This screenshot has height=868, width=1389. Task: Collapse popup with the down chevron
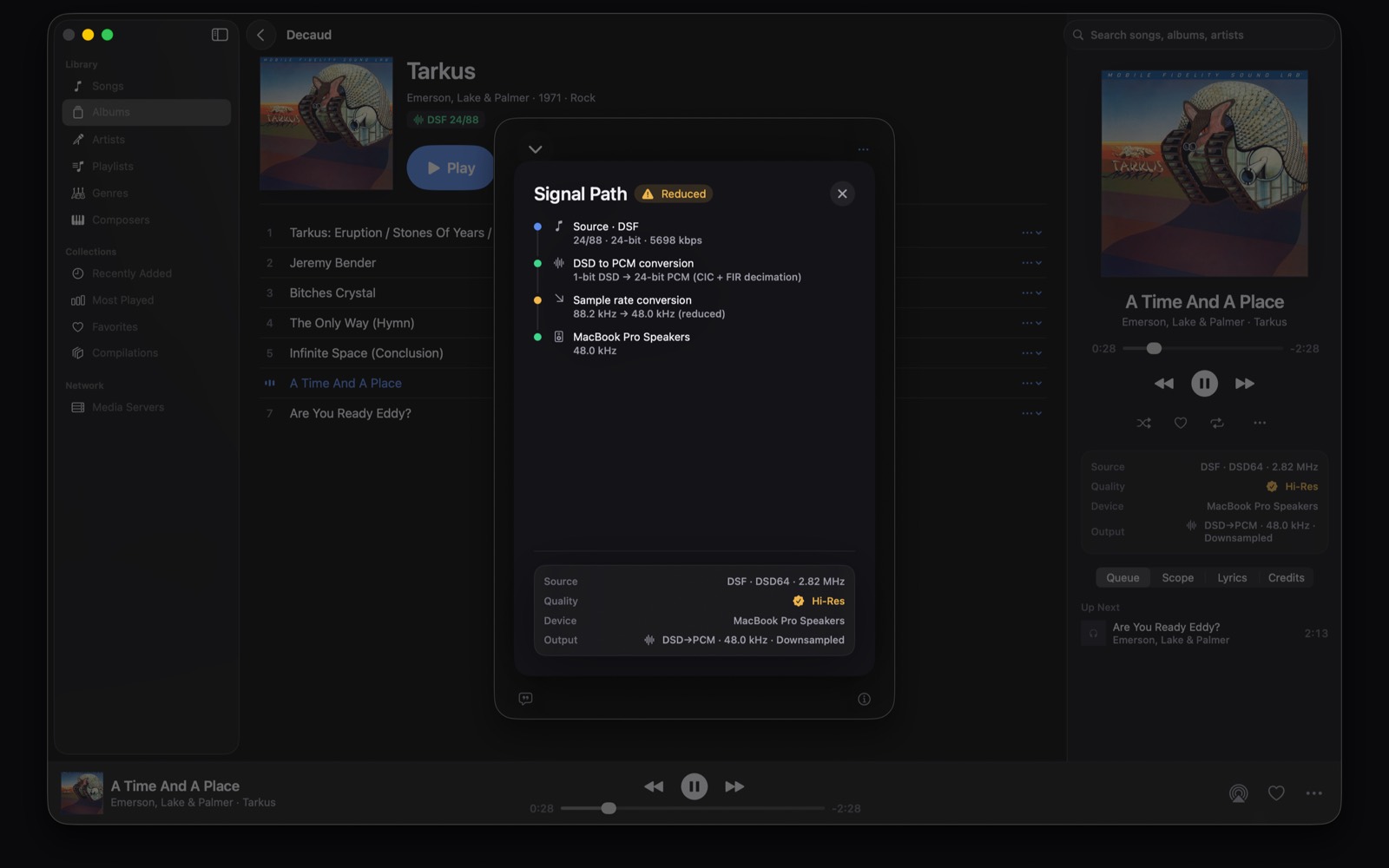pos(535,149)
